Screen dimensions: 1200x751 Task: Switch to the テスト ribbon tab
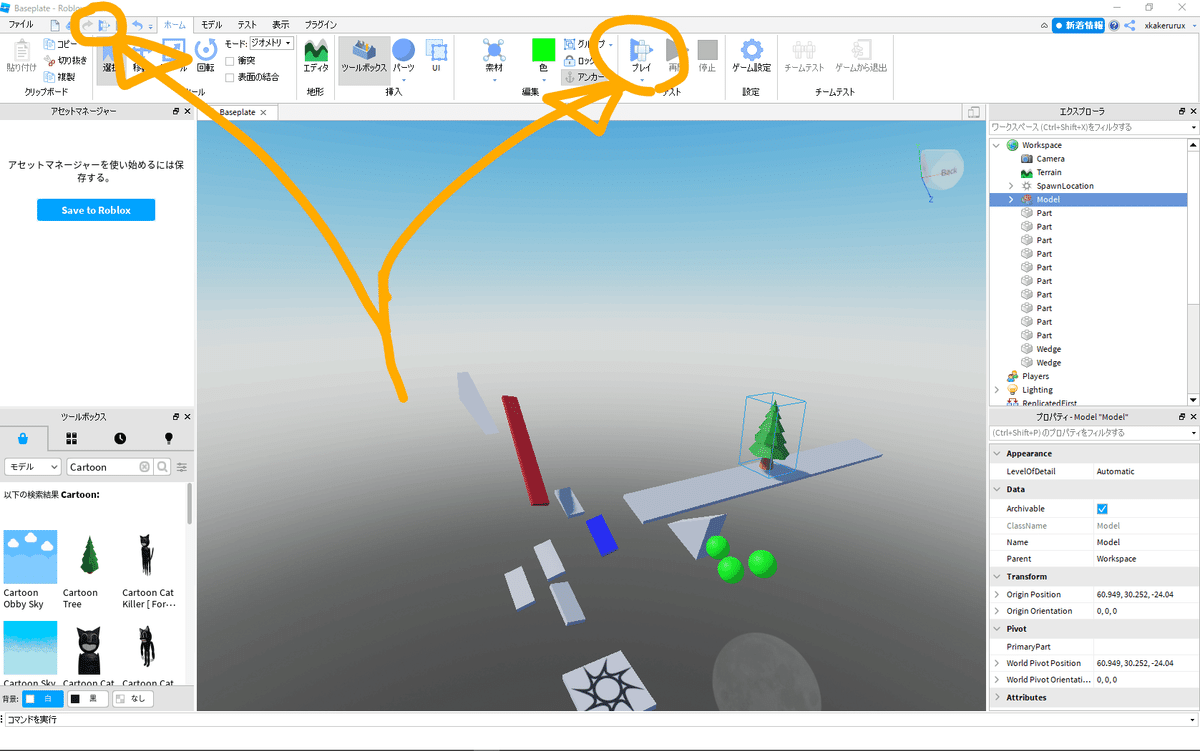tap(247, 24)
